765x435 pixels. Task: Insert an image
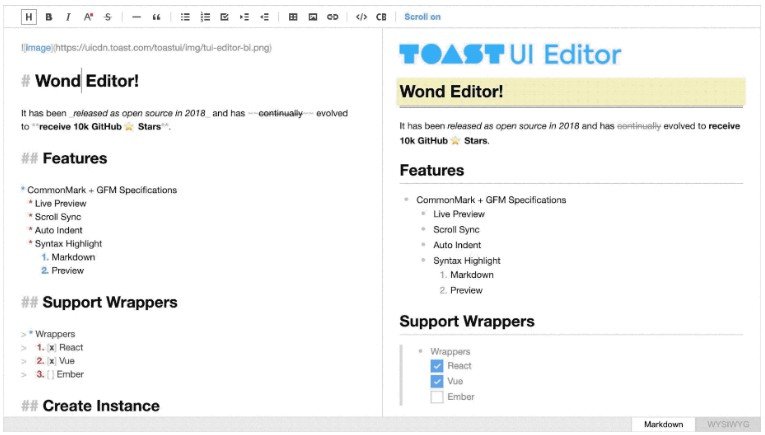[x=313, y=17]
